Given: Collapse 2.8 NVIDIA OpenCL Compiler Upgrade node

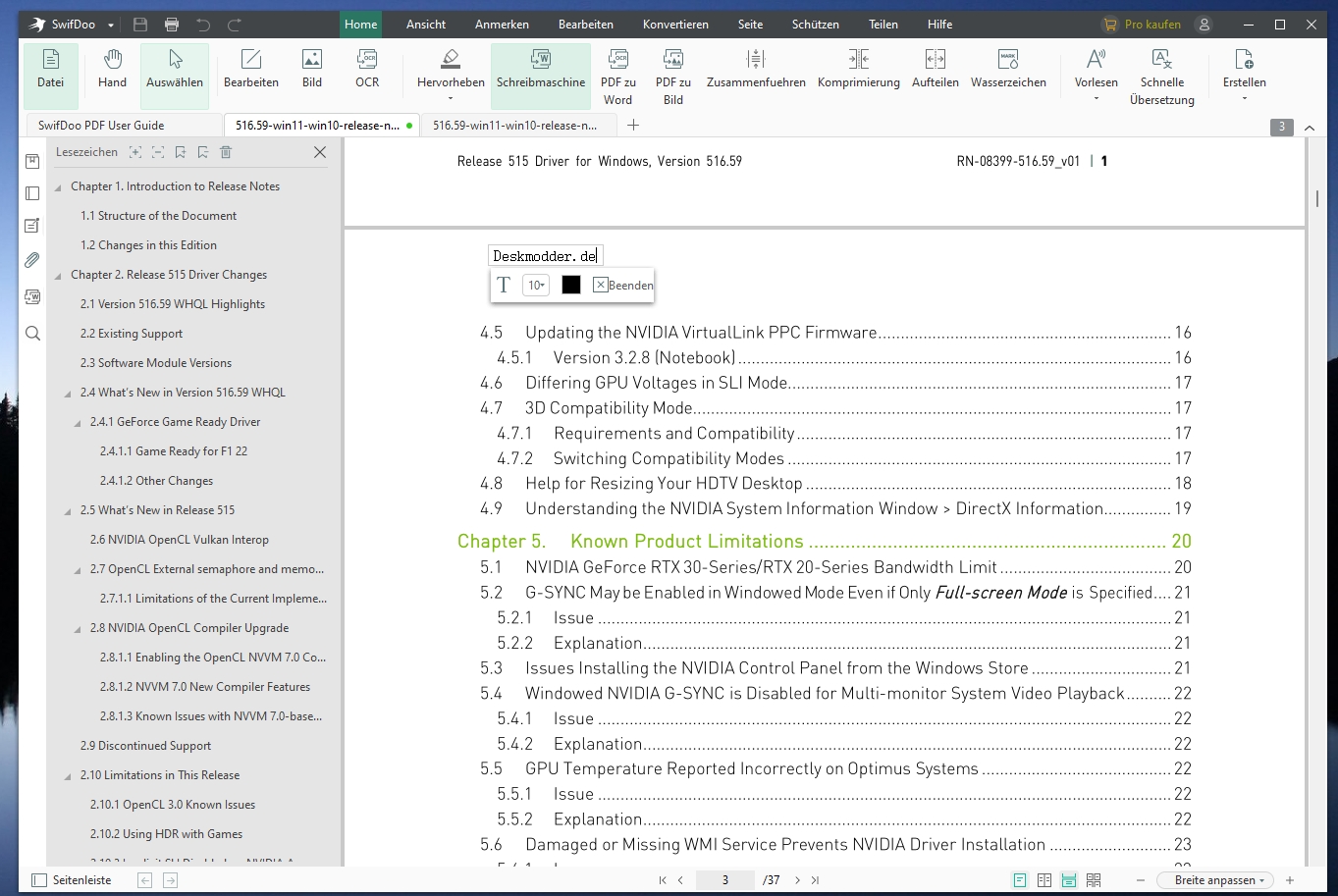Looking at the screenshot, I should pos(78,629).
